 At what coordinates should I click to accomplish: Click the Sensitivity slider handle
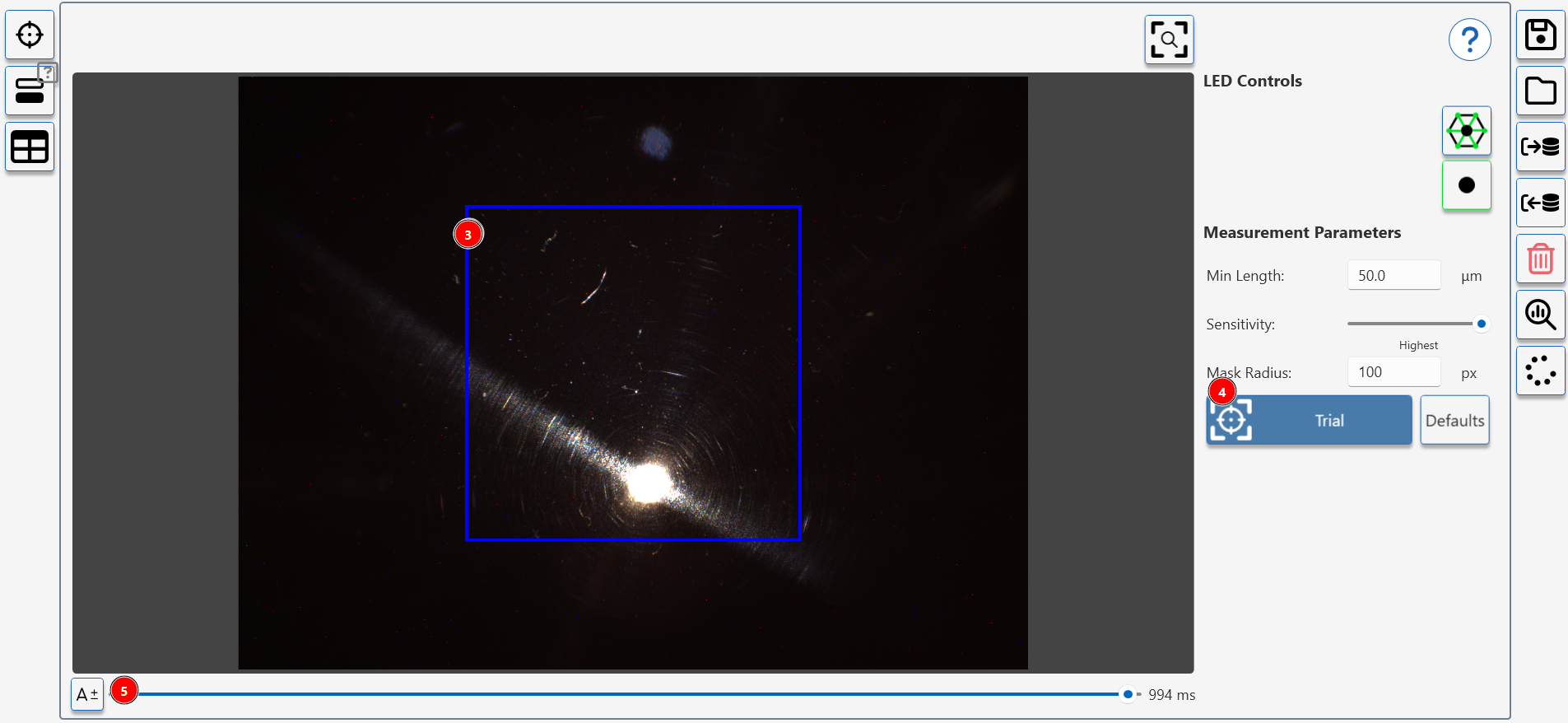1481,324
